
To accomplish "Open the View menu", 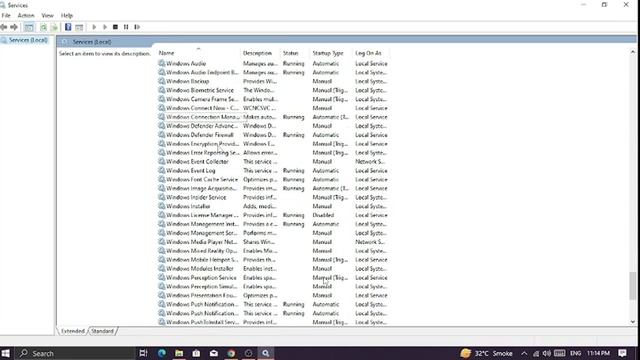I will coord(47,16).
